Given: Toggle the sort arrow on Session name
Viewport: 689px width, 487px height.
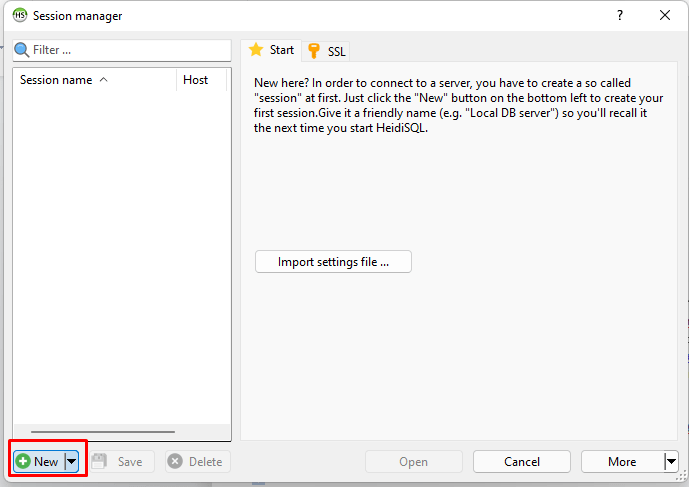Looking at the screenshot, I should tap(104, 80).
